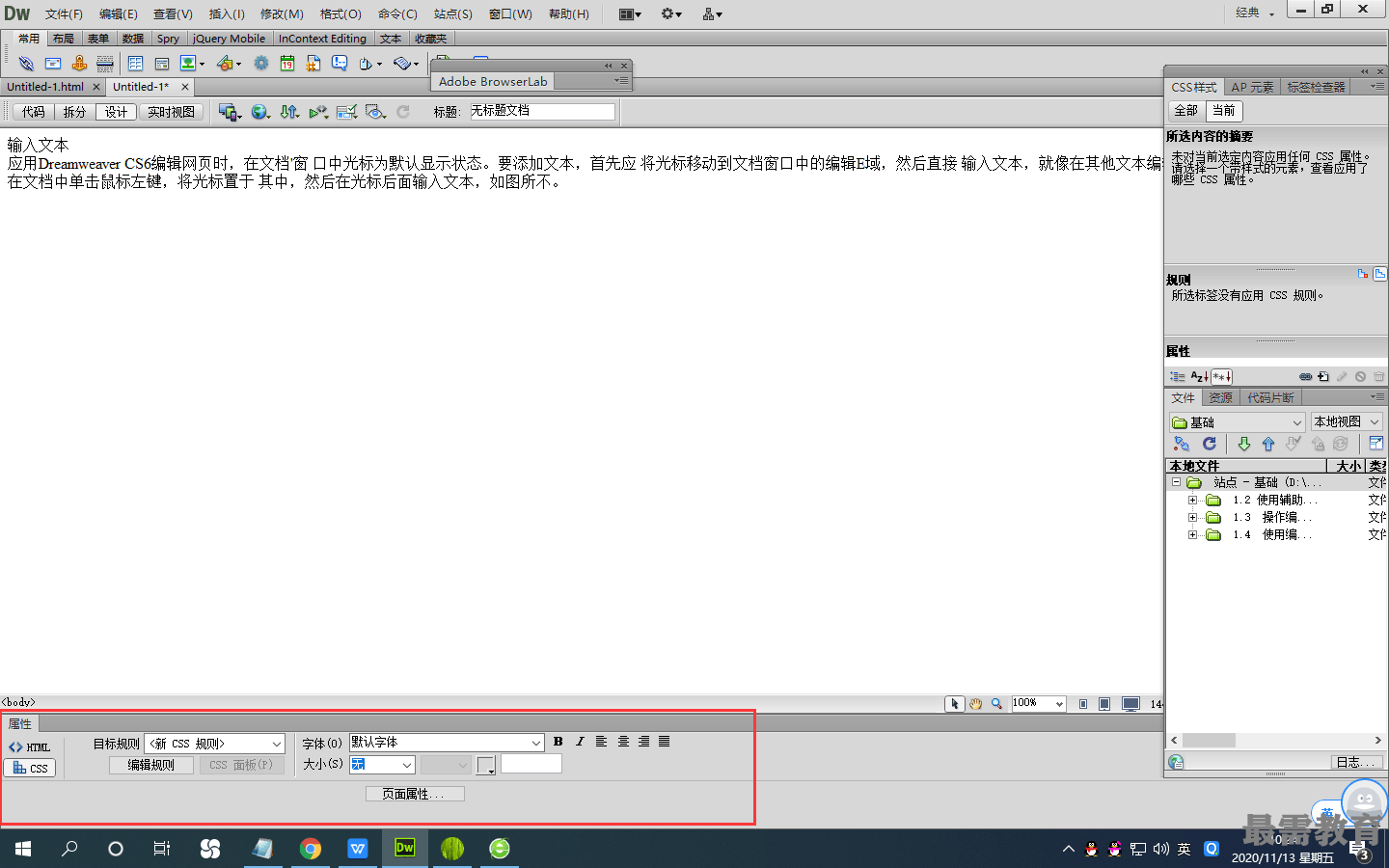Switch to the AP 元素 tab
1389x868 pixels.
click(x=1252, y=87)
